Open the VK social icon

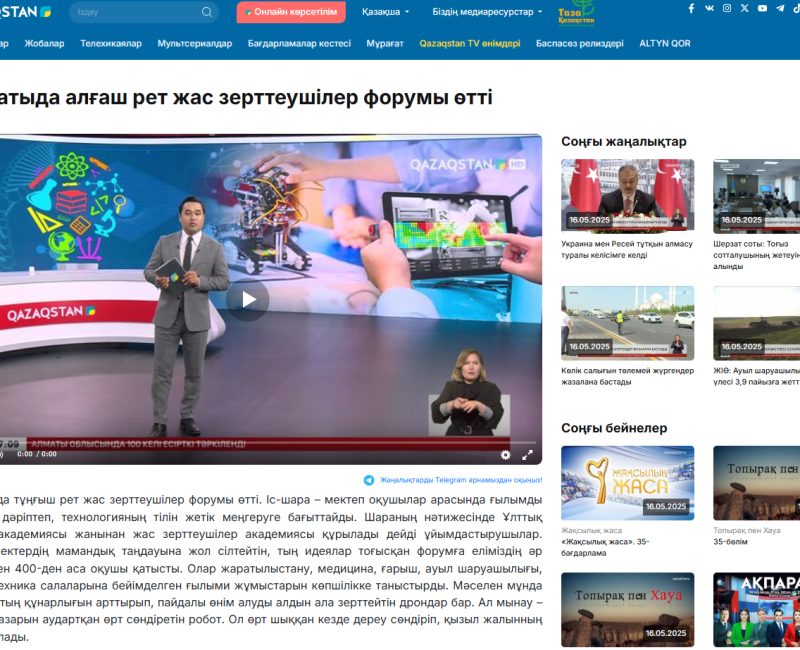pyautogui.click(x=709, y=8)
